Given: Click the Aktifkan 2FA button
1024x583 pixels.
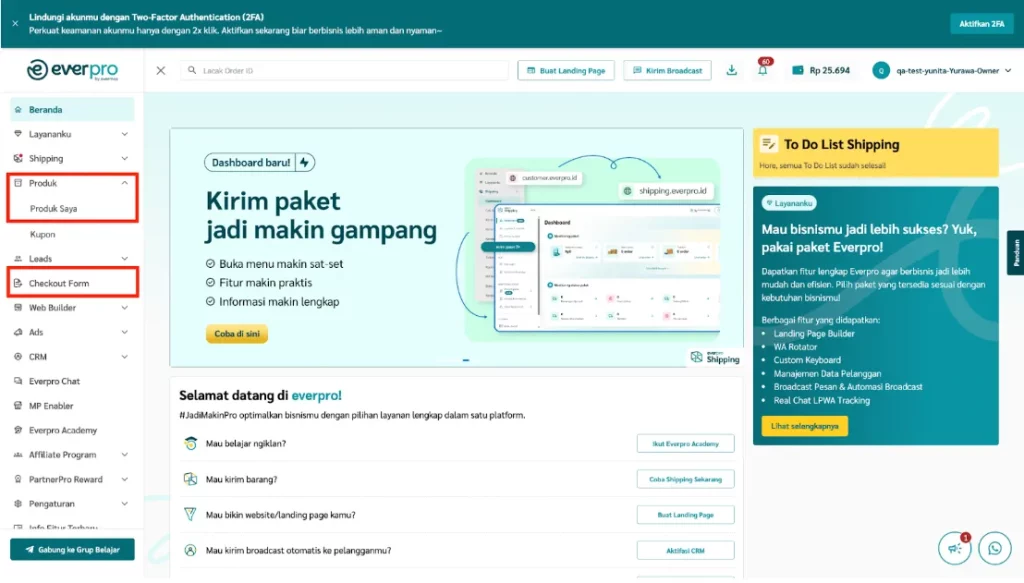Looking at the screenshot, I should point(980,23).
